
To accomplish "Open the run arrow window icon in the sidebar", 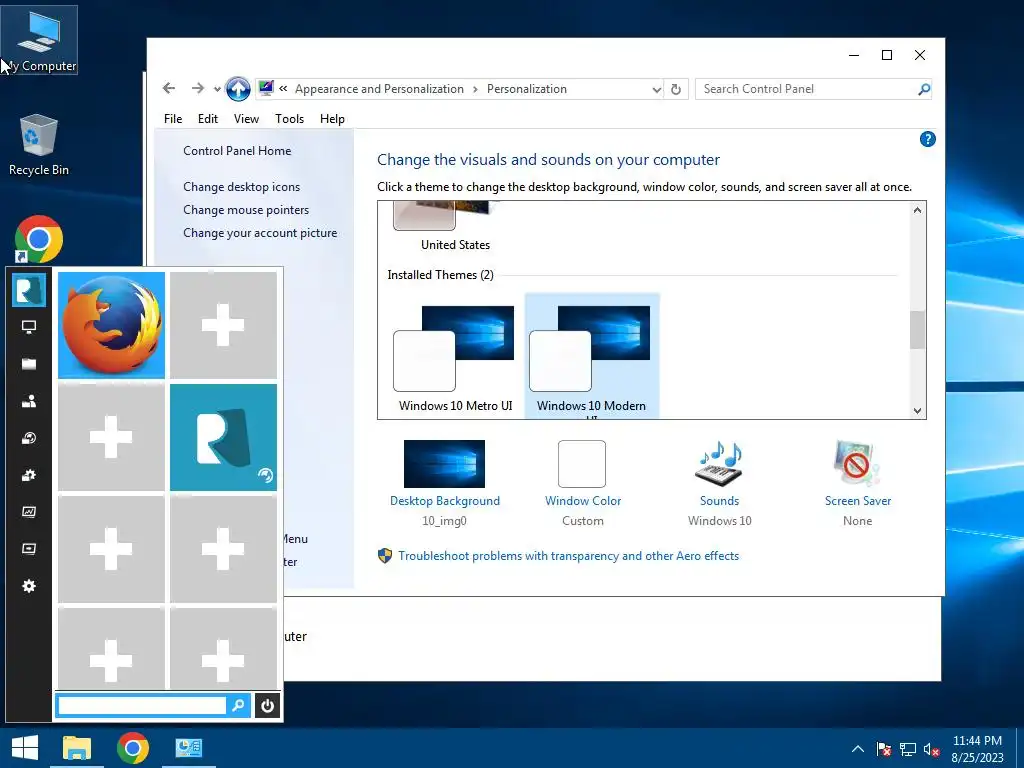I will 29,549.
